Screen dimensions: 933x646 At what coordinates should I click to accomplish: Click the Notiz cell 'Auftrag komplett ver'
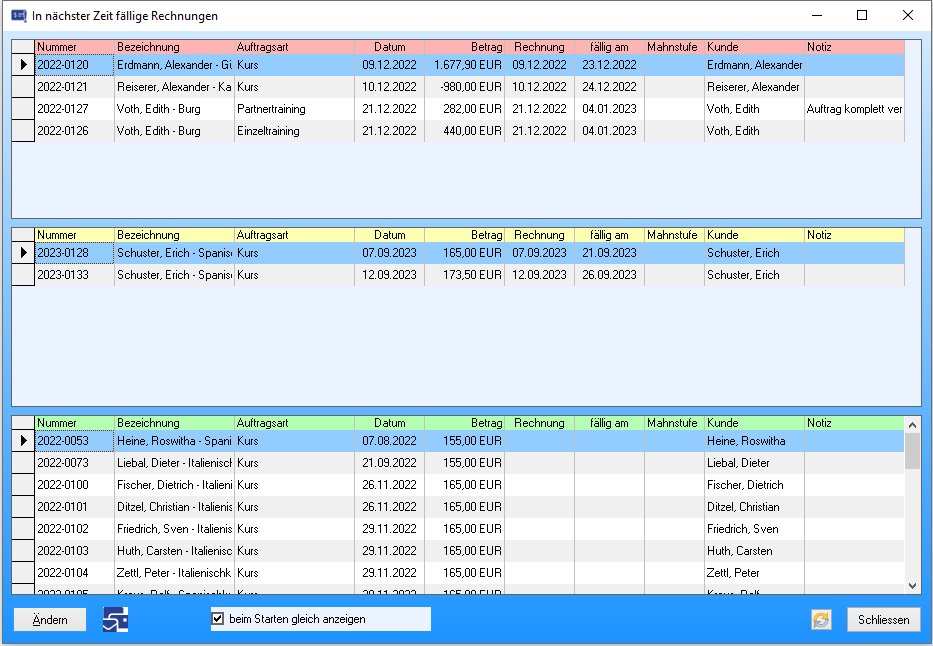(854, 109)
